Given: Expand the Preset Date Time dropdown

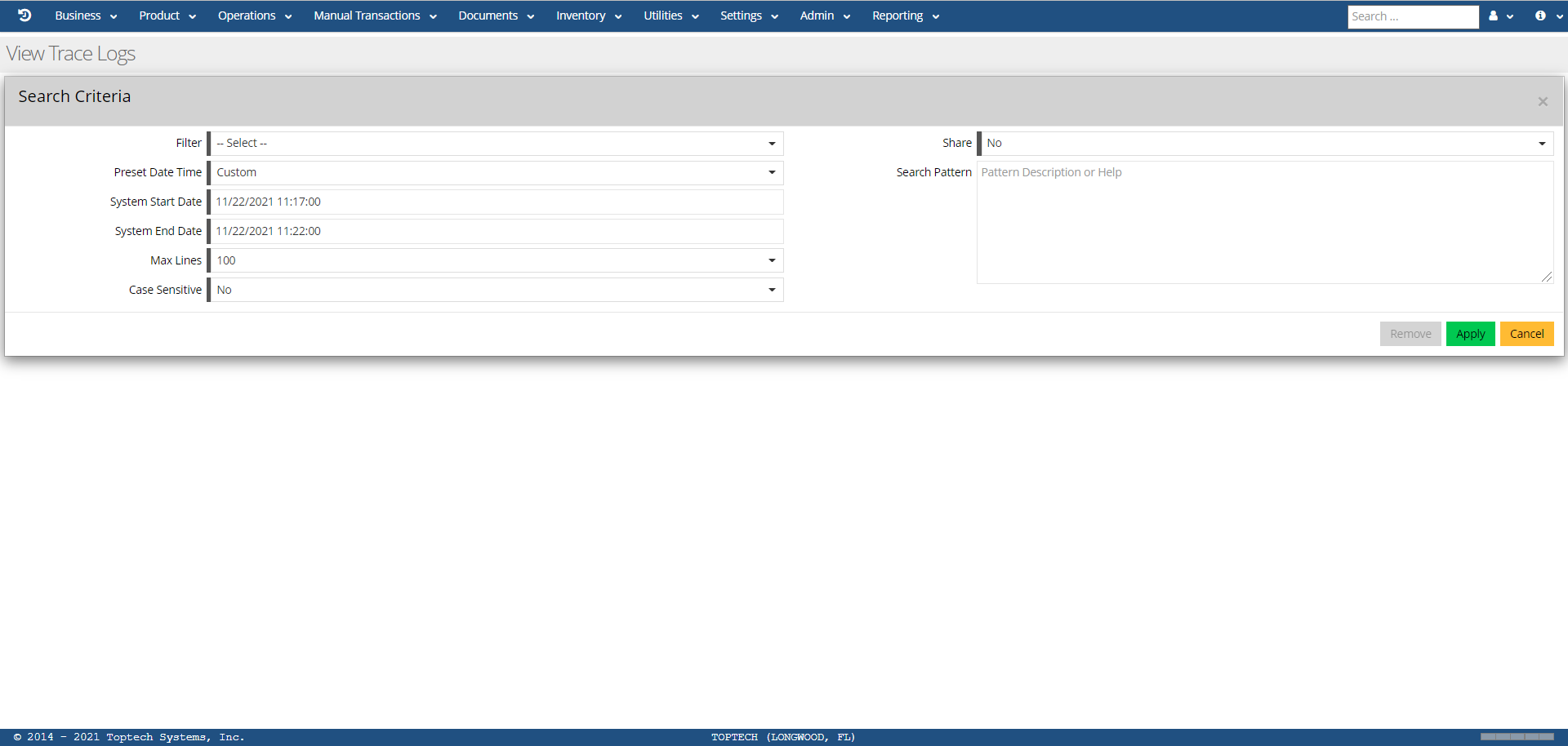Looking at the screenshot, I should pos(497,173).
